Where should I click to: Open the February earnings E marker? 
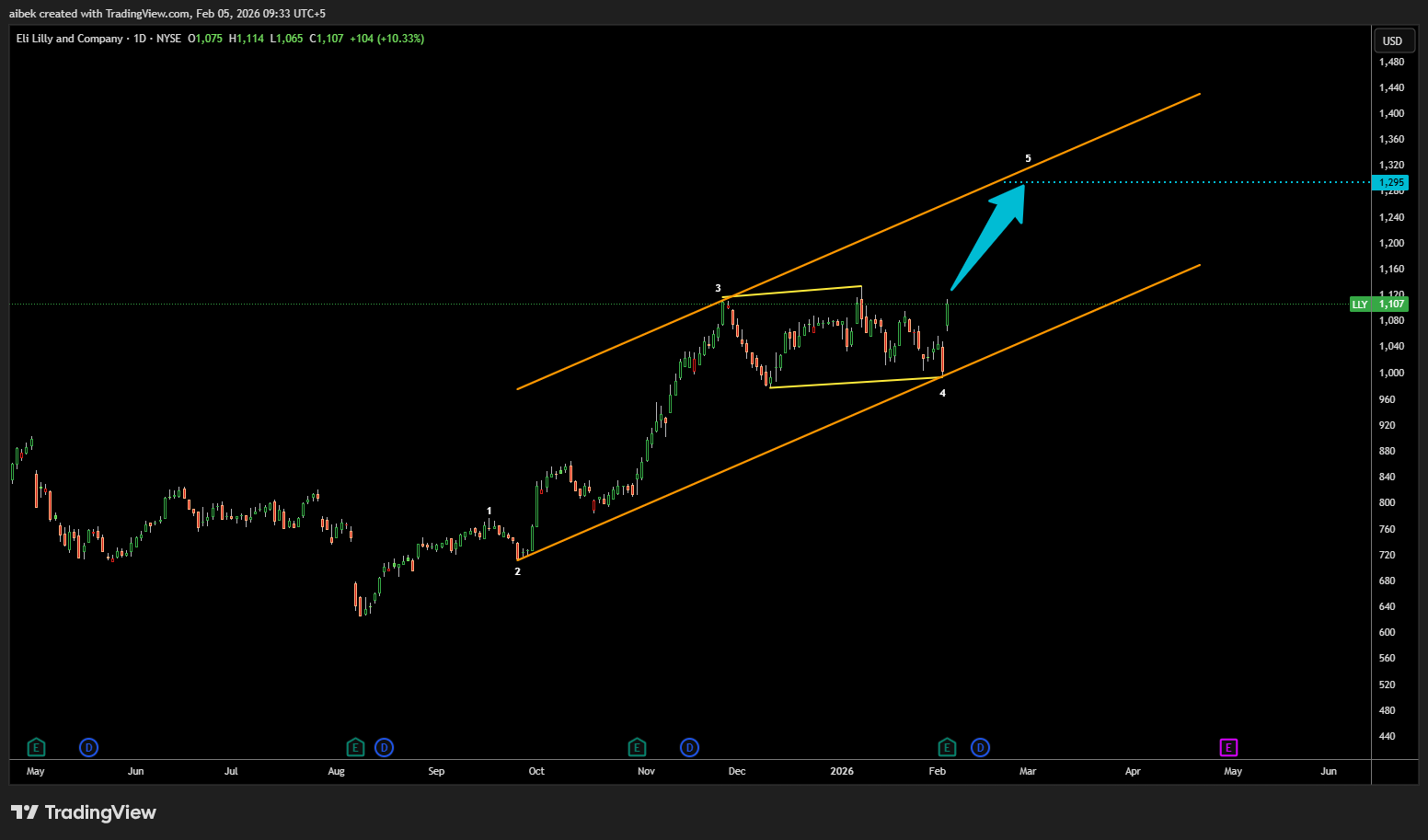tap(947, 747)
